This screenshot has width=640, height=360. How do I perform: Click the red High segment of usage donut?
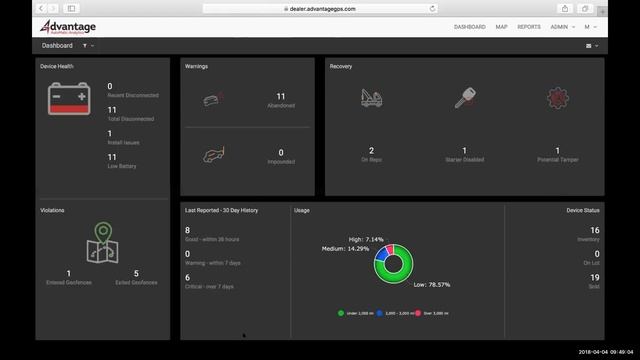(390, 249)
